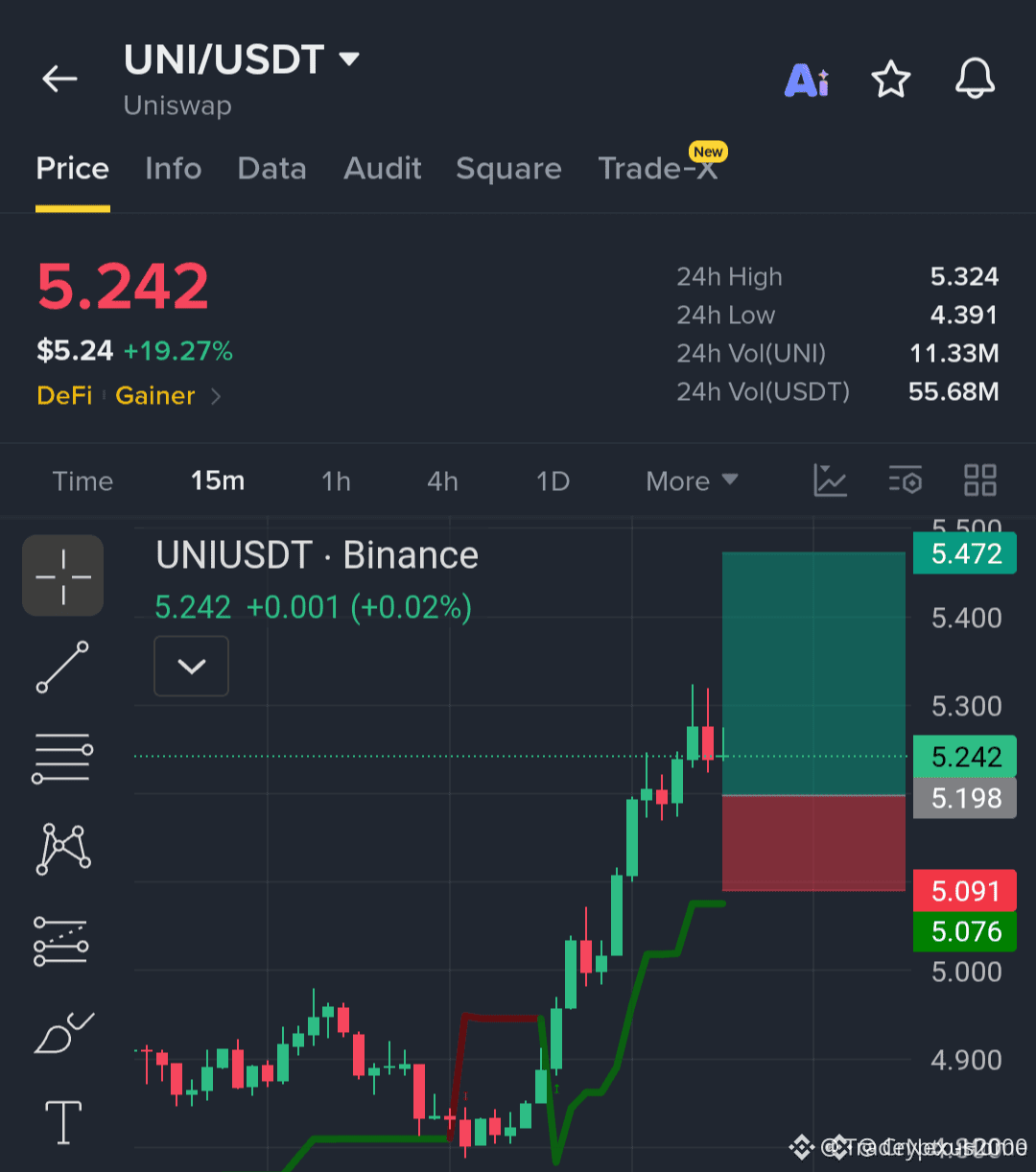Click the 5.198 entry price label

point(966,798)
